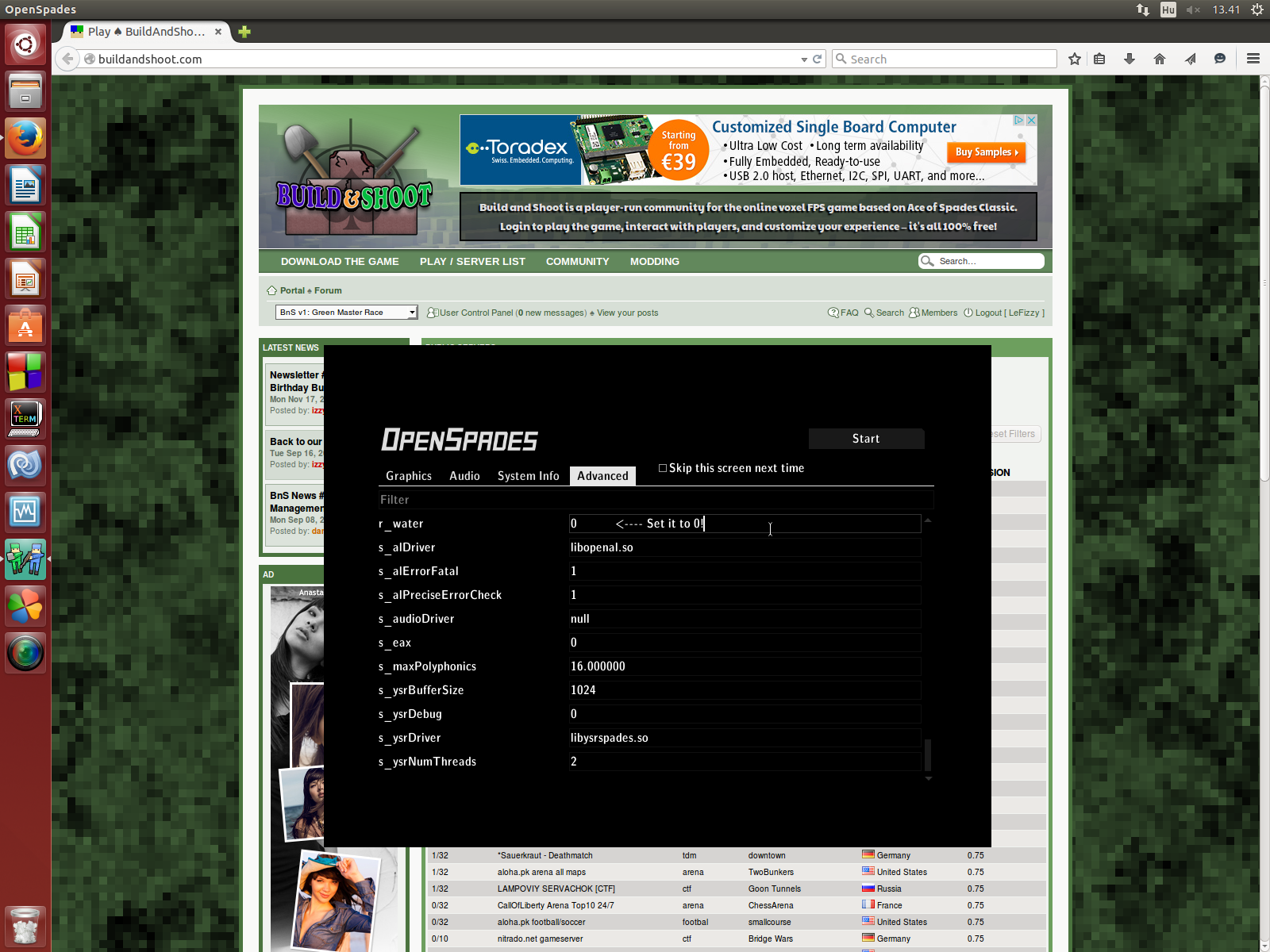The width and height of the screenshot is (1270, 952).
Task: Reload the page with the refresh icon
Action: 818,59
